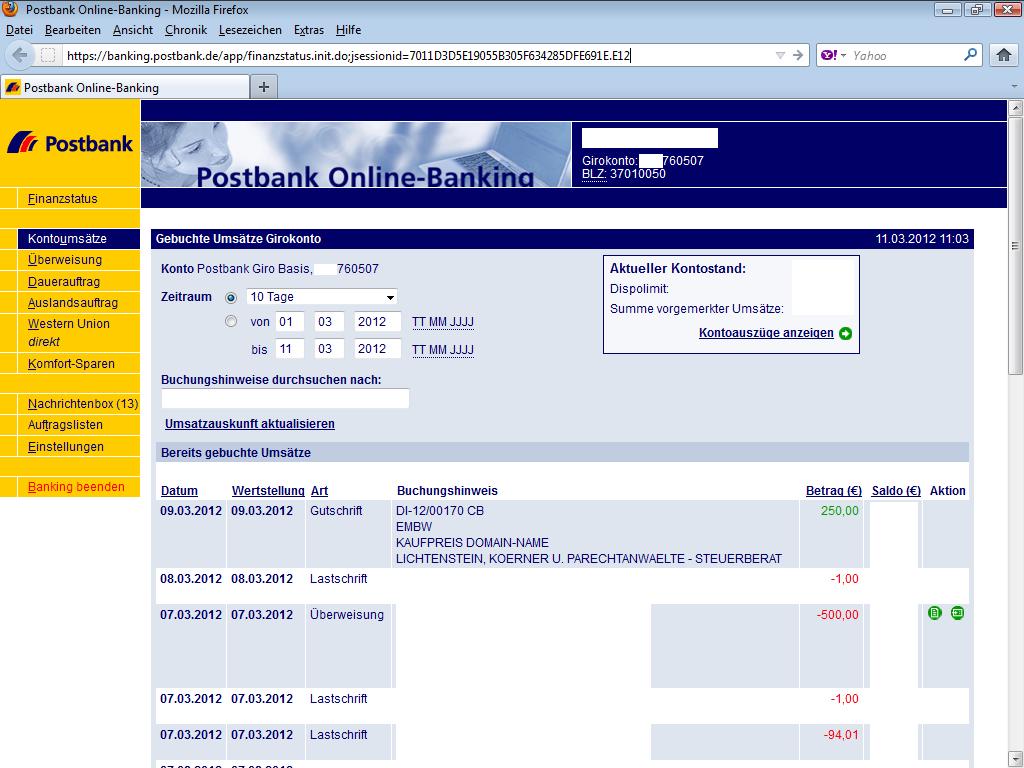This screenshot has width=1024, height=768.
Task: Open the Yahoo search engine selector
Action: pos(833,56)
